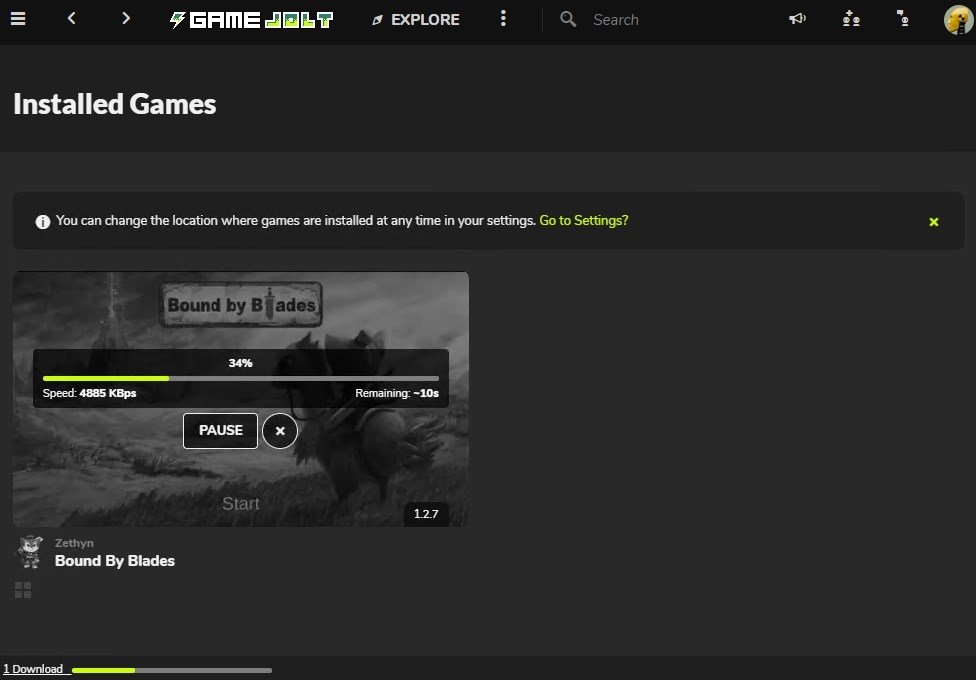Open the megaphone announcements icon

click(x=797, y=19)
